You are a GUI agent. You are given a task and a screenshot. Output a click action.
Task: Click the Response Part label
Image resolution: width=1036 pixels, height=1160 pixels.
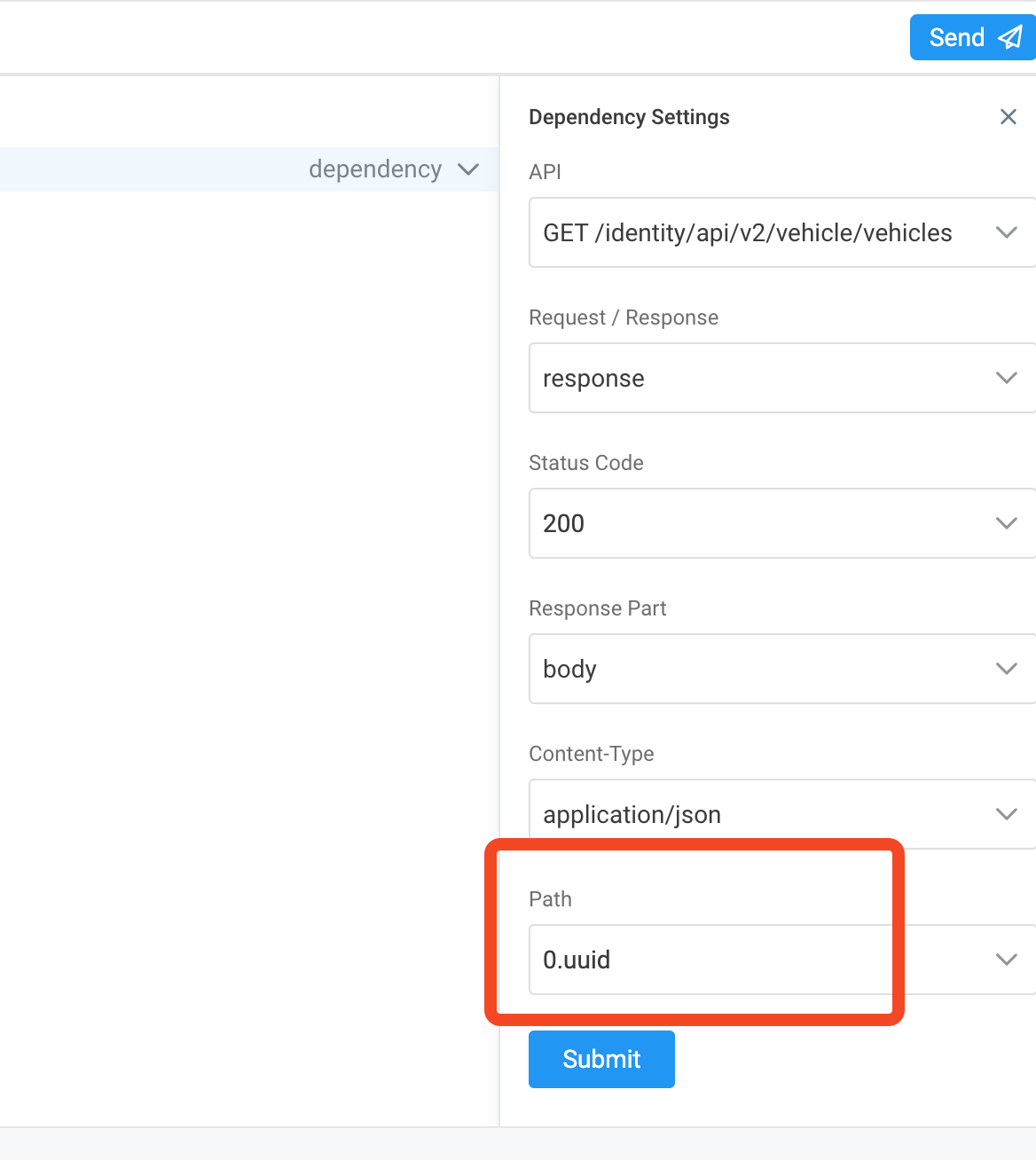coord(597,608)
